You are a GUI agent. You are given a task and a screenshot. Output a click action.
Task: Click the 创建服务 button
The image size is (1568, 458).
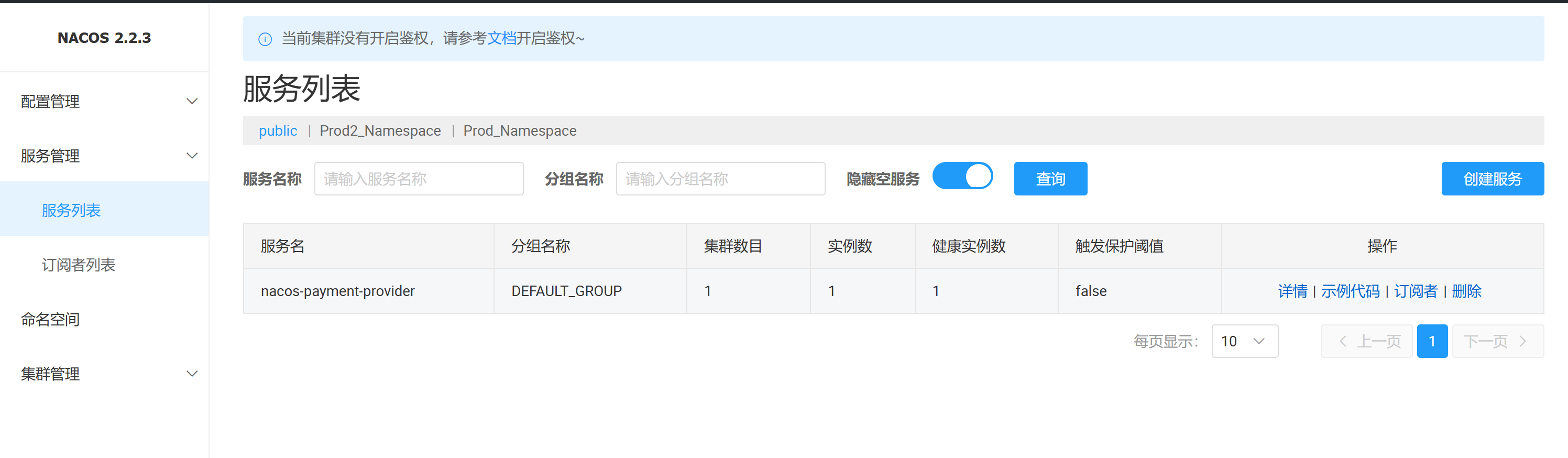tap(1492, 179)
